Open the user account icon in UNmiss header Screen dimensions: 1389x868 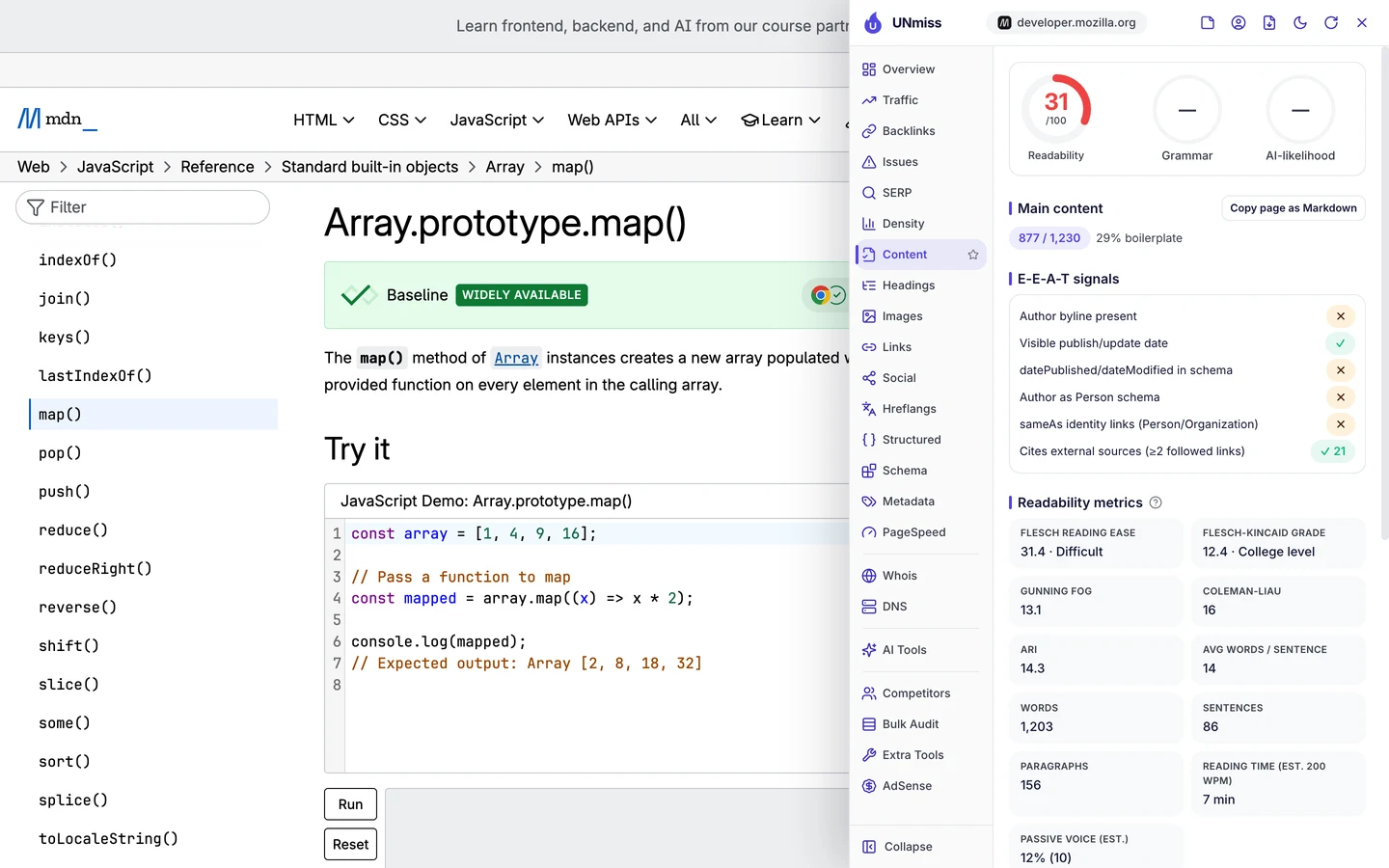1239,23
